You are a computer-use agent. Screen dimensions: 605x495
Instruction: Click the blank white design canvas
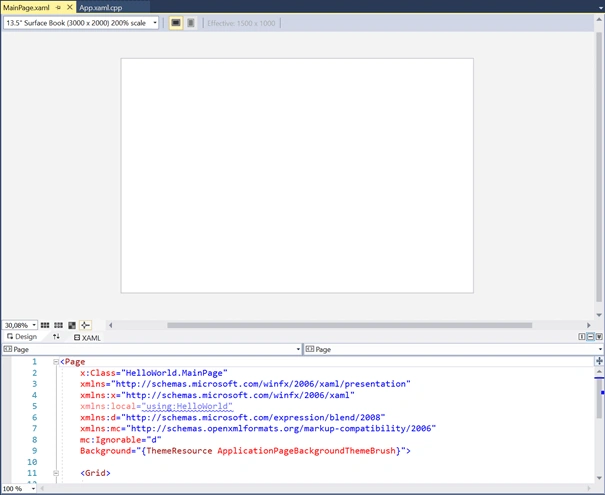pyautogui.click(x=297, y=176)
